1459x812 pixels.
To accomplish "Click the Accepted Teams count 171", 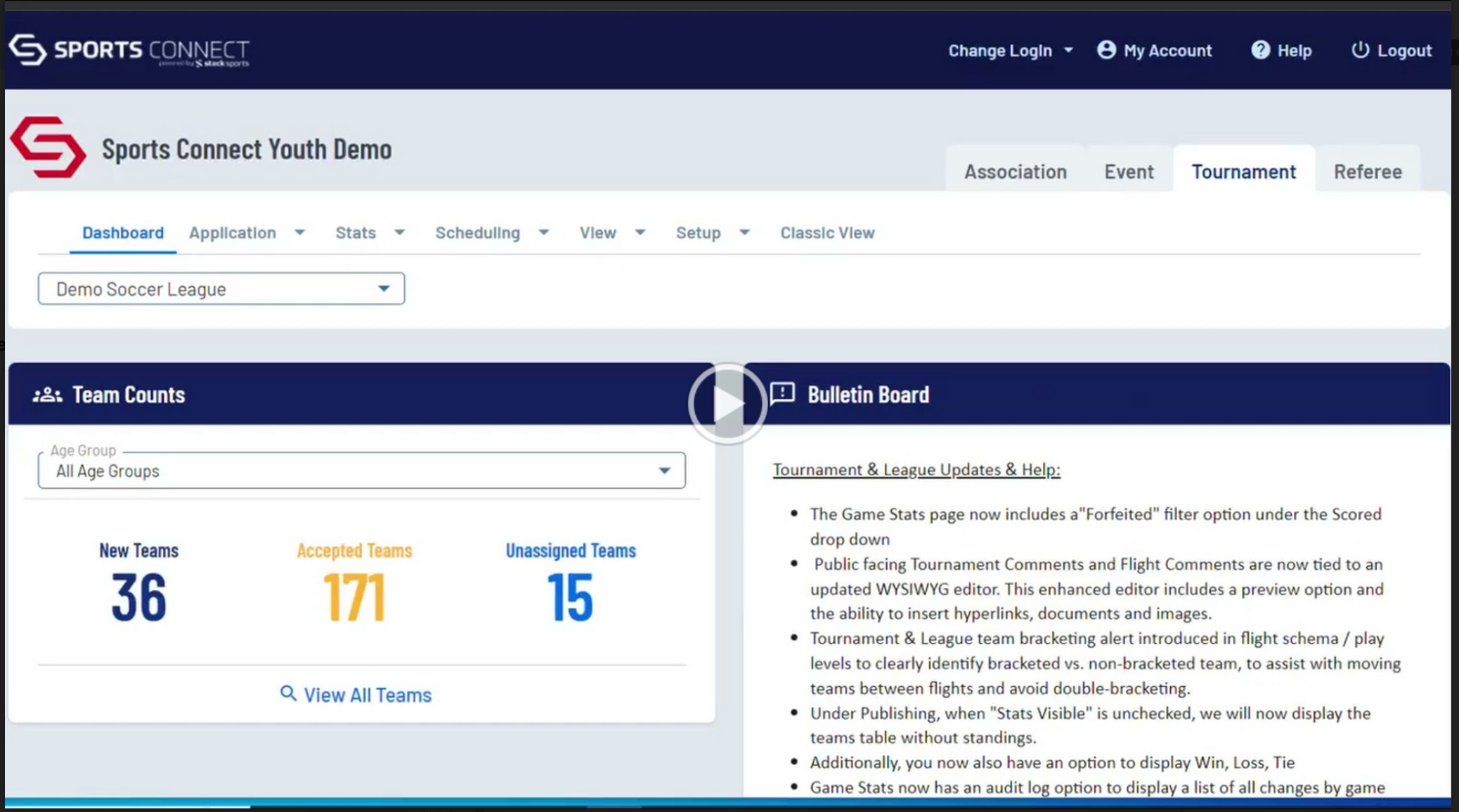I will 354,597.
